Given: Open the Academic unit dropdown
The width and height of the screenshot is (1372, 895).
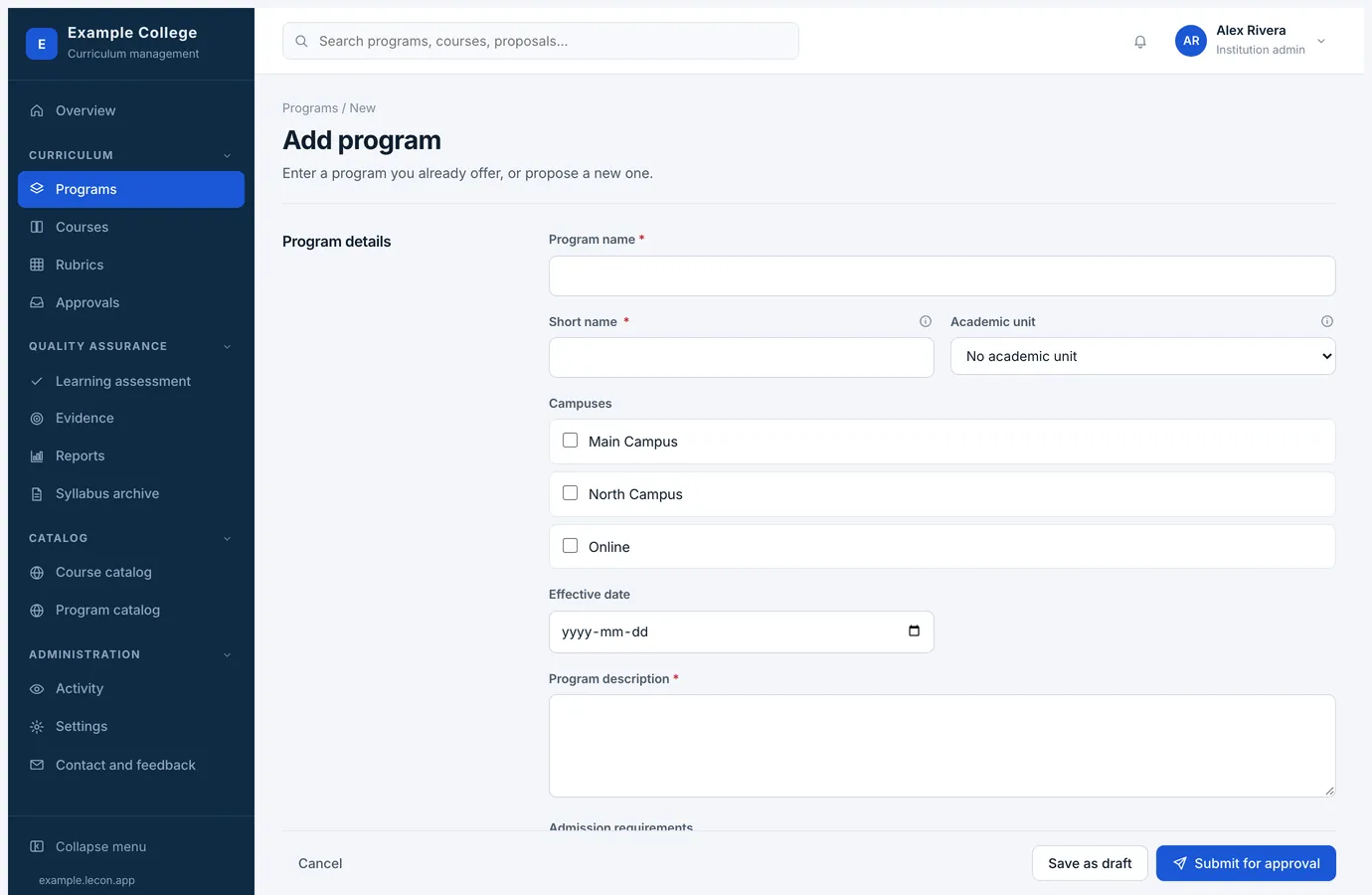Looking at the screenshot, I should [x=1142, y=356].
